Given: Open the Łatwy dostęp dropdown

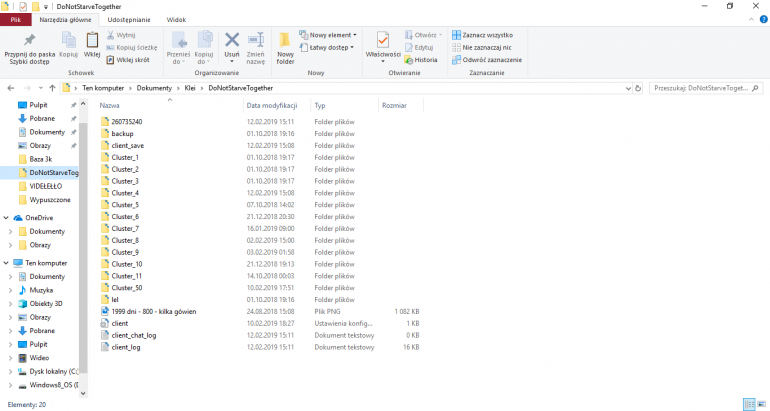Looking at the screenshot, I should (x=327, y=47).
